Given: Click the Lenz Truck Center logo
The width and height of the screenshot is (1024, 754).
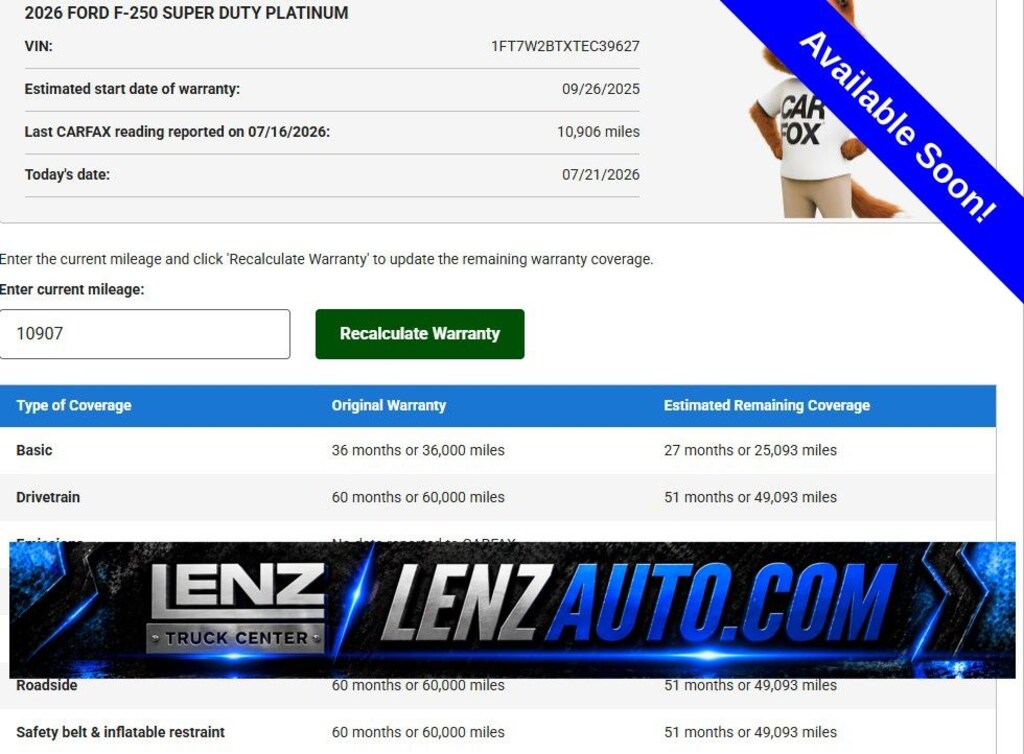Looking at the screenshot, I should (236, 608).
